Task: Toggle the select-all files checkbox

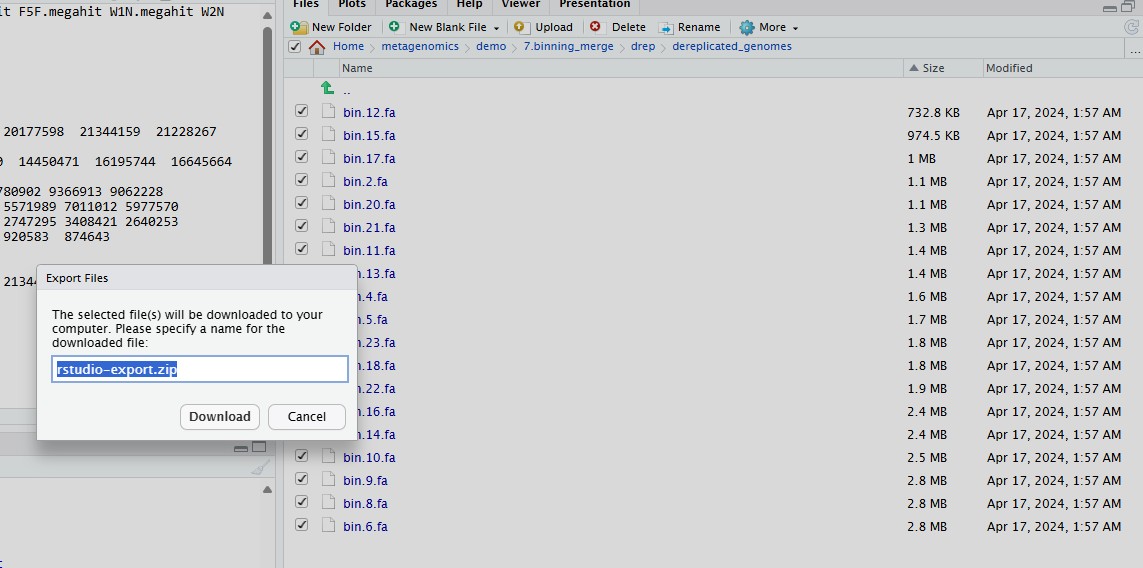Action: [x=294, y=47]
